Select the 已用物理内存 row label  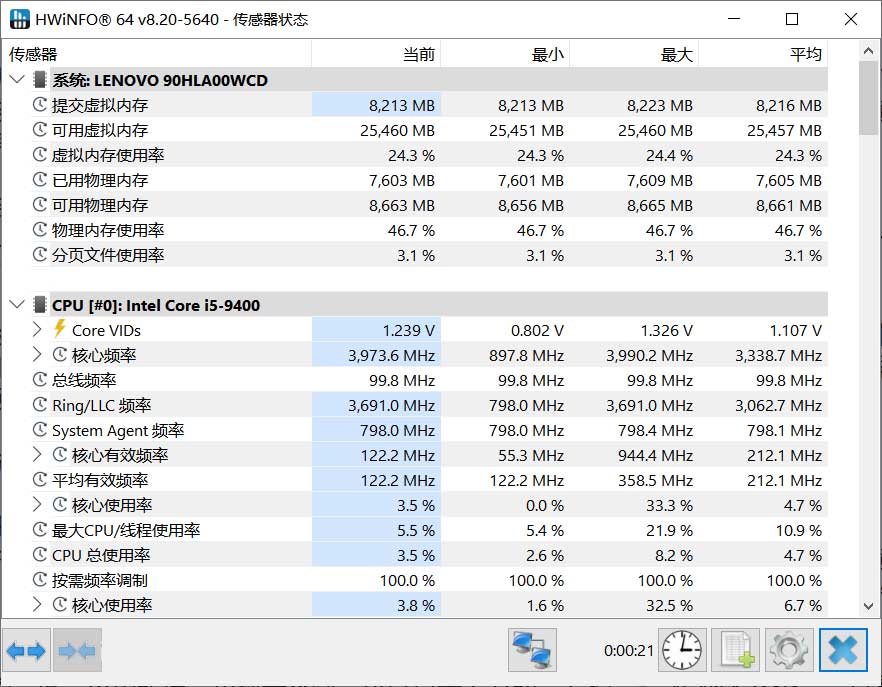tap(100, 180)
